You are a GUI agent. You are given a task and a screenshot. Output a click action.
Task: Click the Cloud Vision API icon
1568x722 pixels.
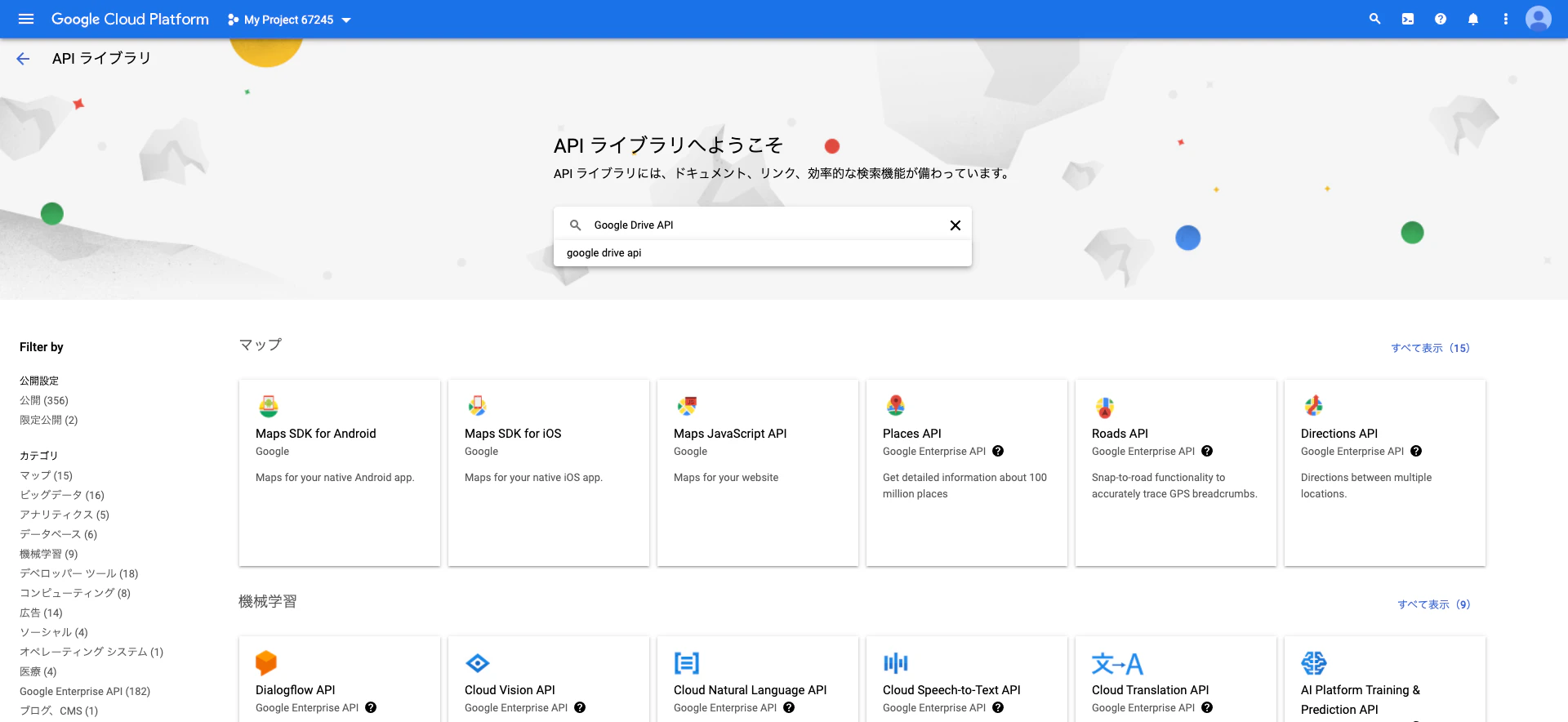(x=477, y=663)
